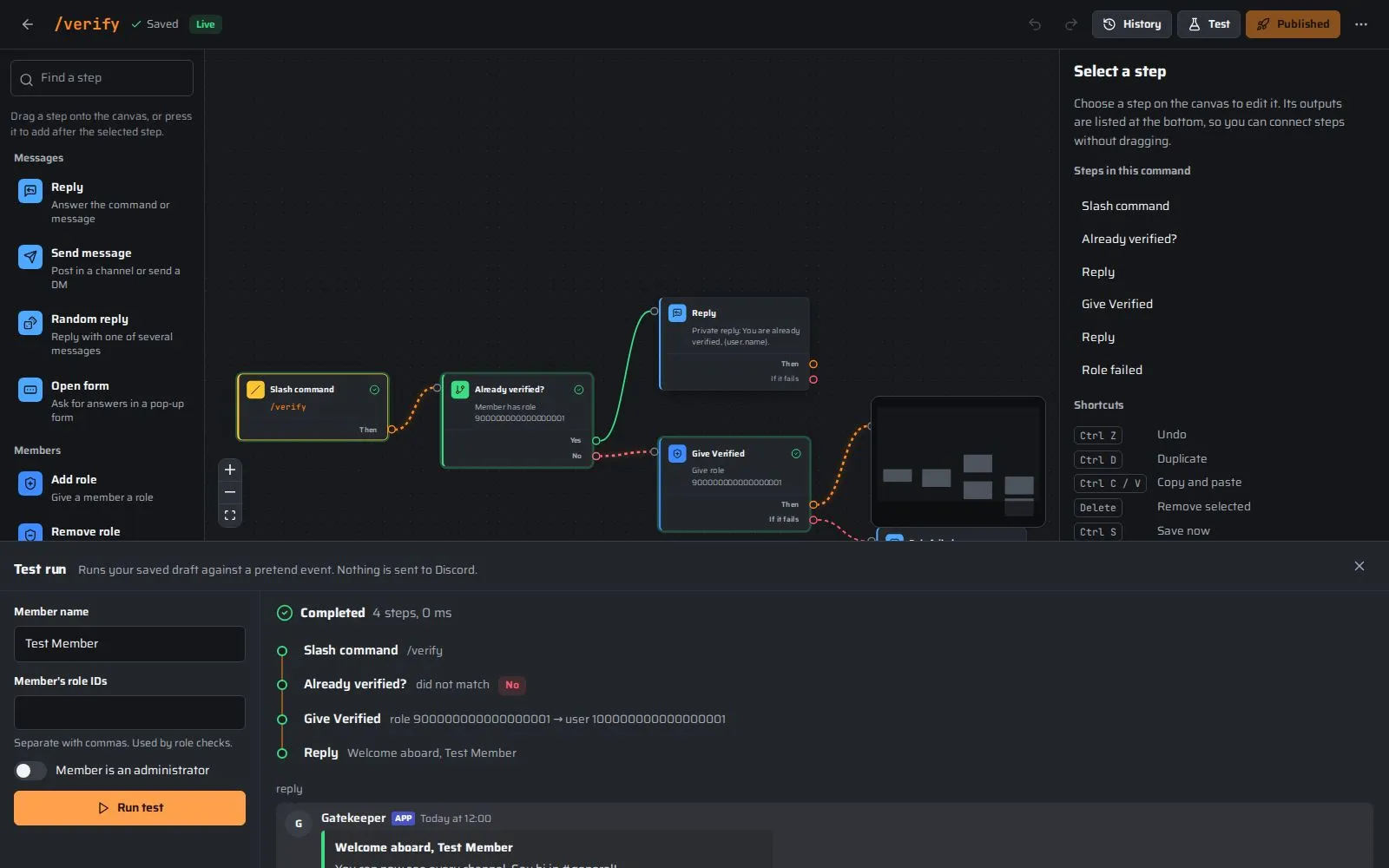The image size is (1389, 868).
Task: Click the Already verified? test step row
Action: pos(401,685)
